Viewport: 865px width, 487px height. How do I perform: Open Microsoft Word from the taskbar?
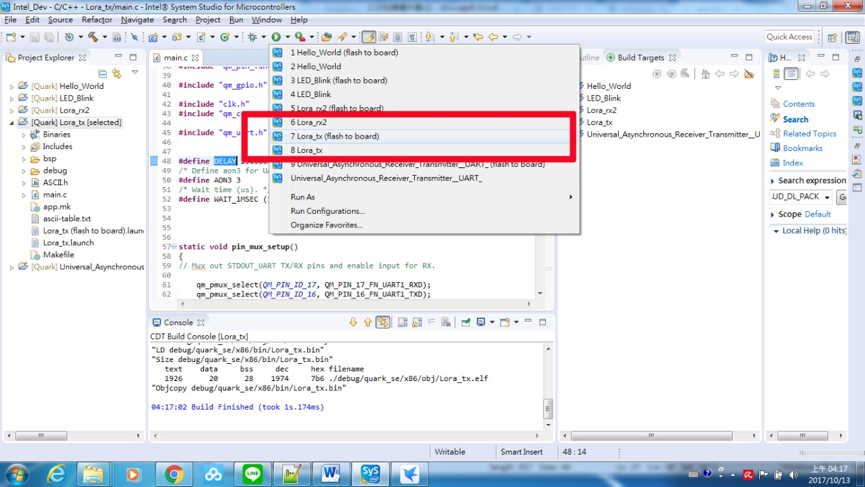tap(330, 474)
